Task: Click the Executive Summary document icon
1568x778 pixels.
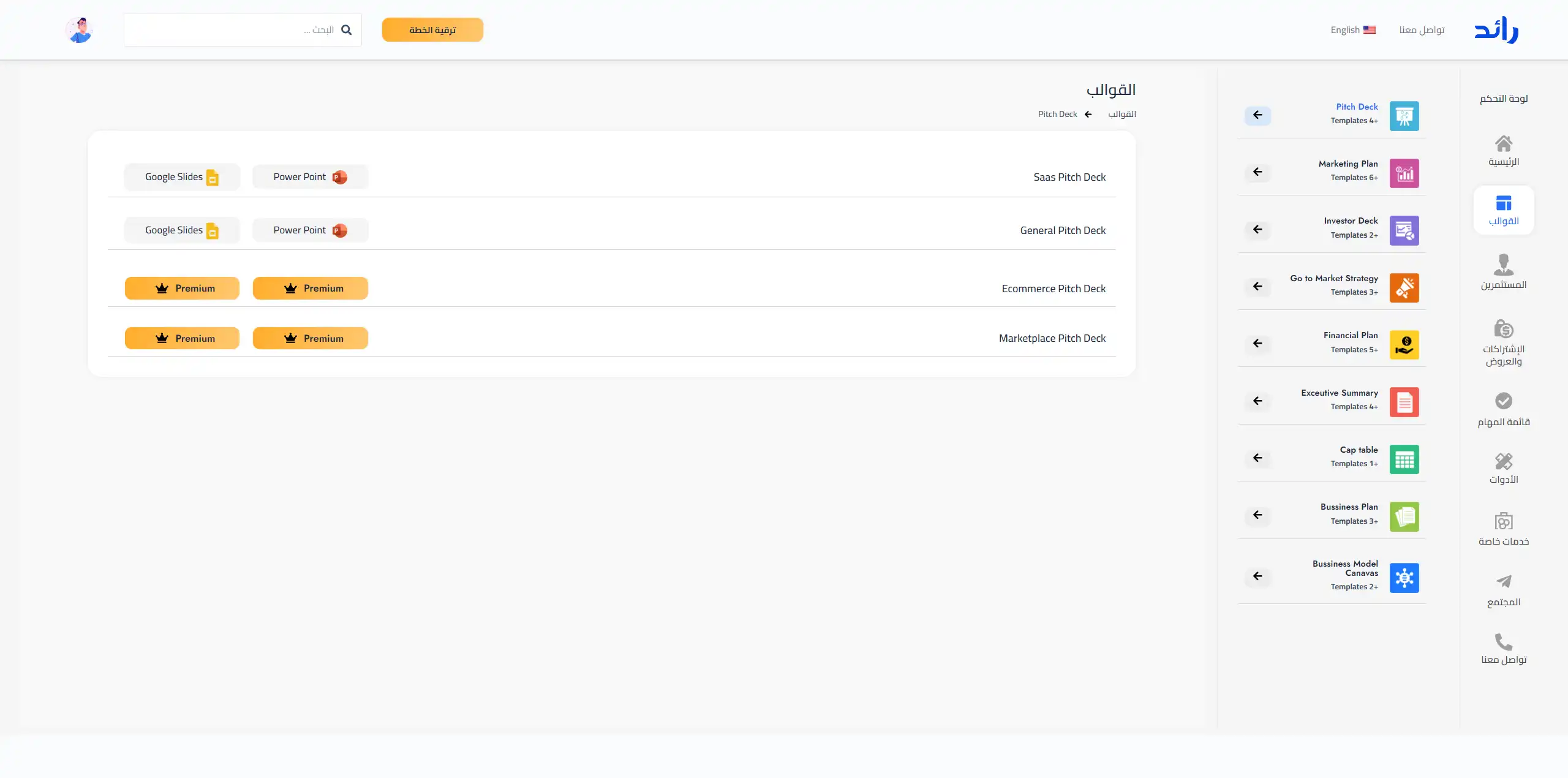Action: [1404, 402]
